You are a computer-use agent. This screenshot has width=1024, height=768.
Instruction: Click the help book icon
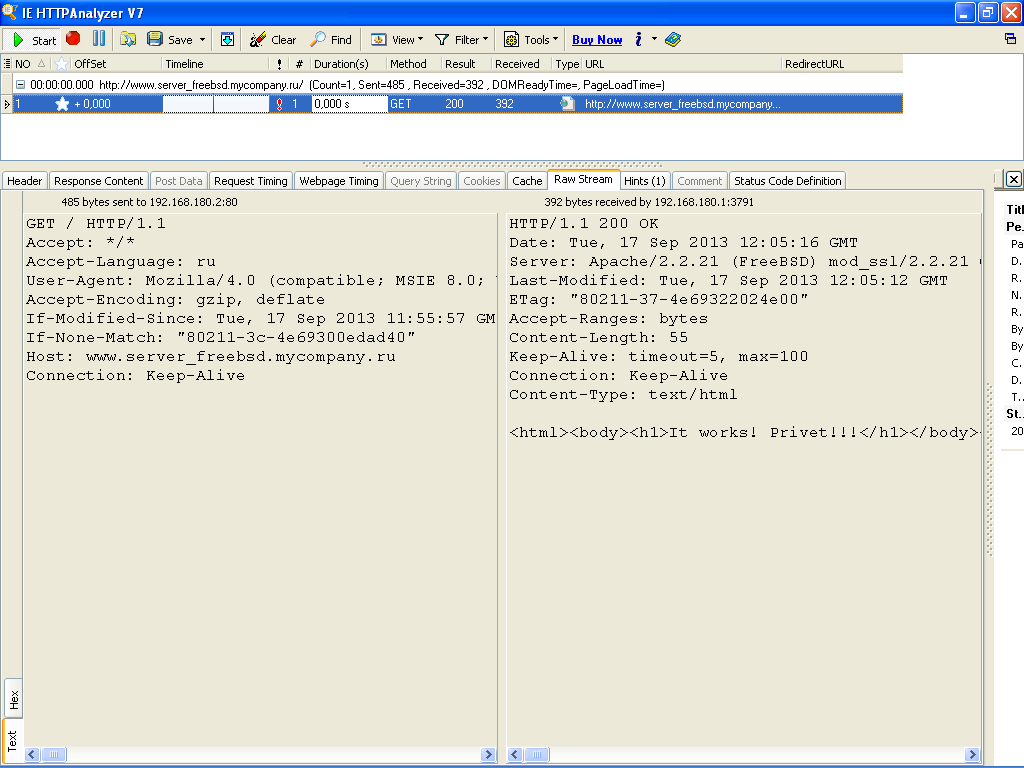(673, 39)
